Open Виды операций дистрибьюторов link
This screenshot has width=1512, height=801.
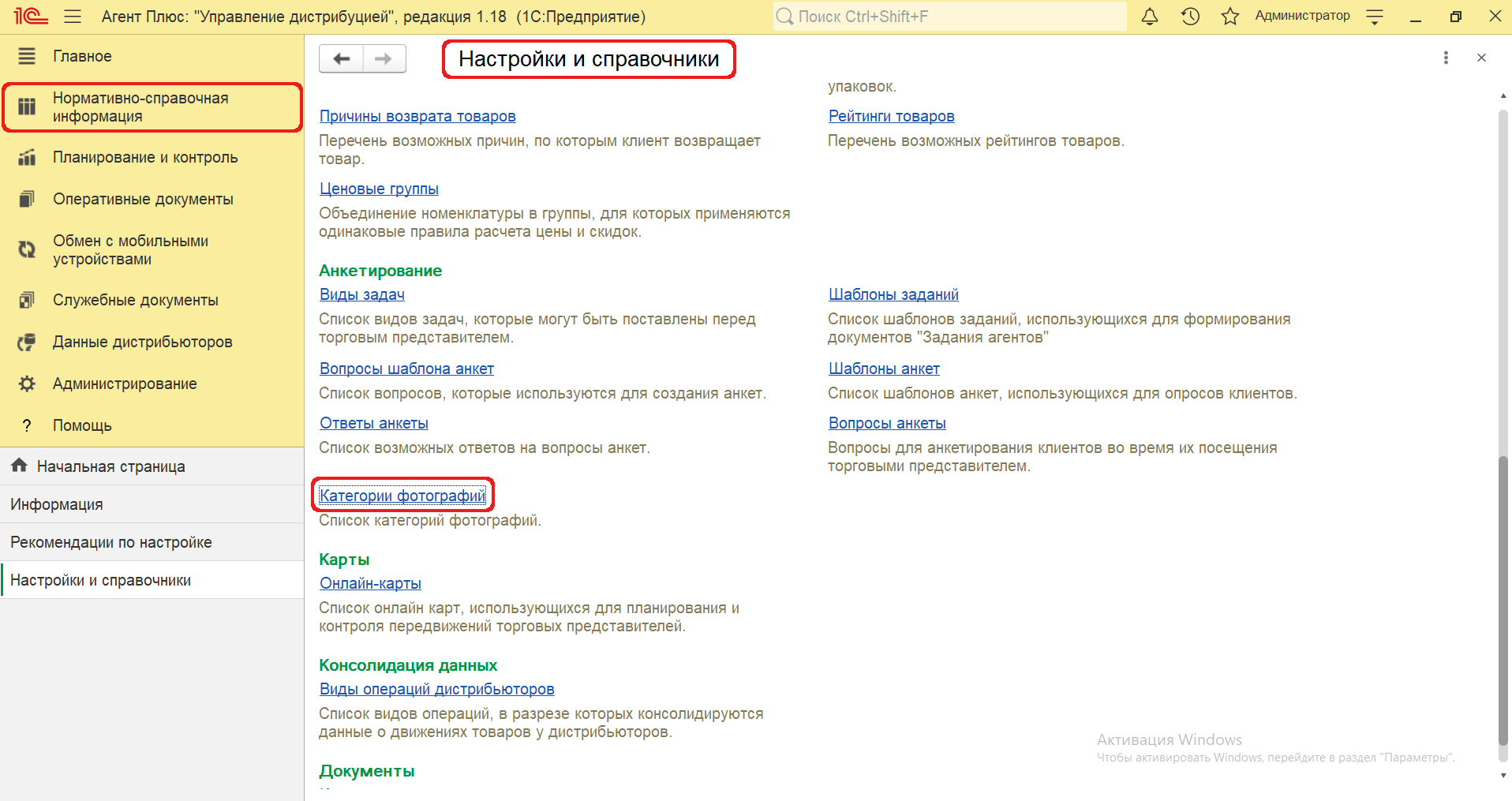[437, 689]
